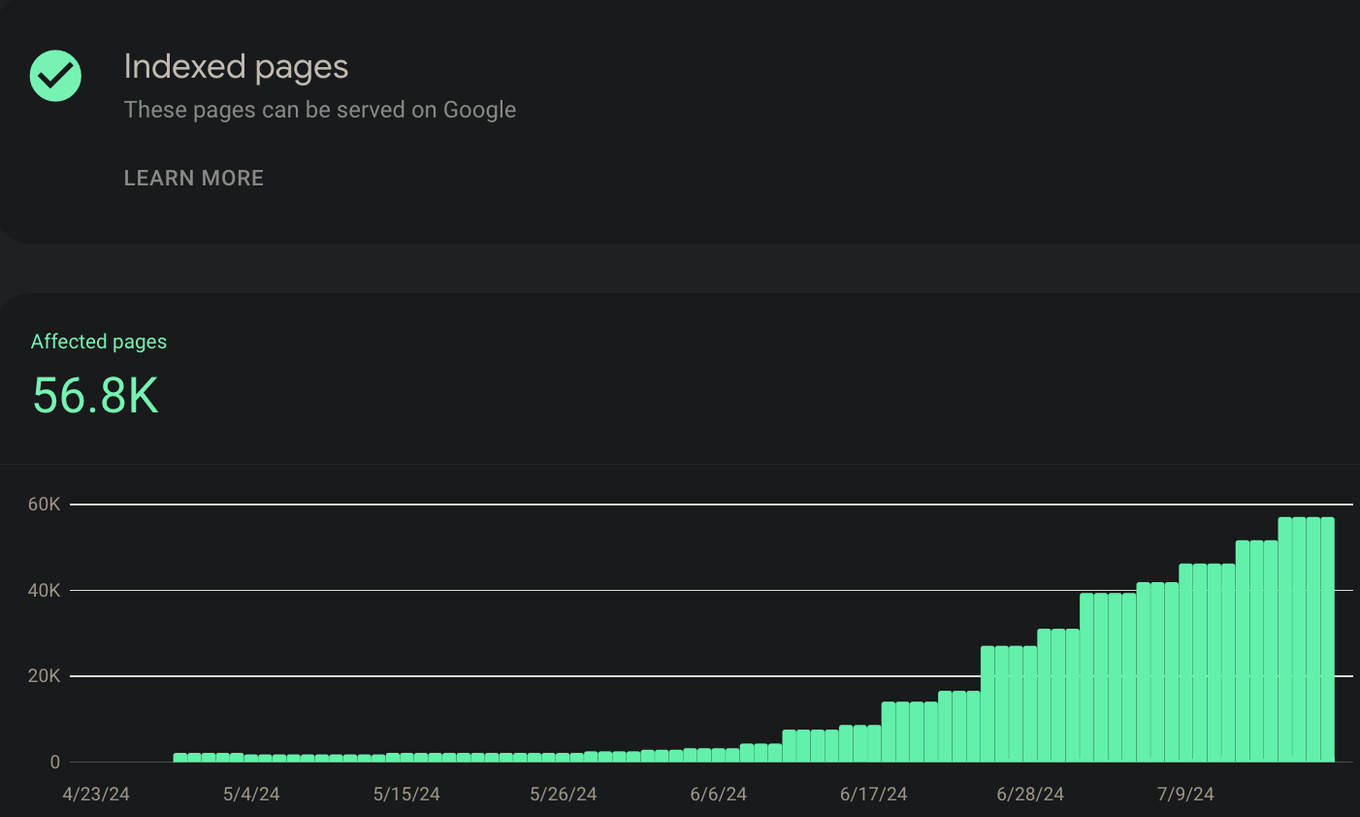The height and width of the screenshot is (817, 1360).
Task: Select the 4/23/24 date label
Action: pyautogui.click(x=96, y=794)
